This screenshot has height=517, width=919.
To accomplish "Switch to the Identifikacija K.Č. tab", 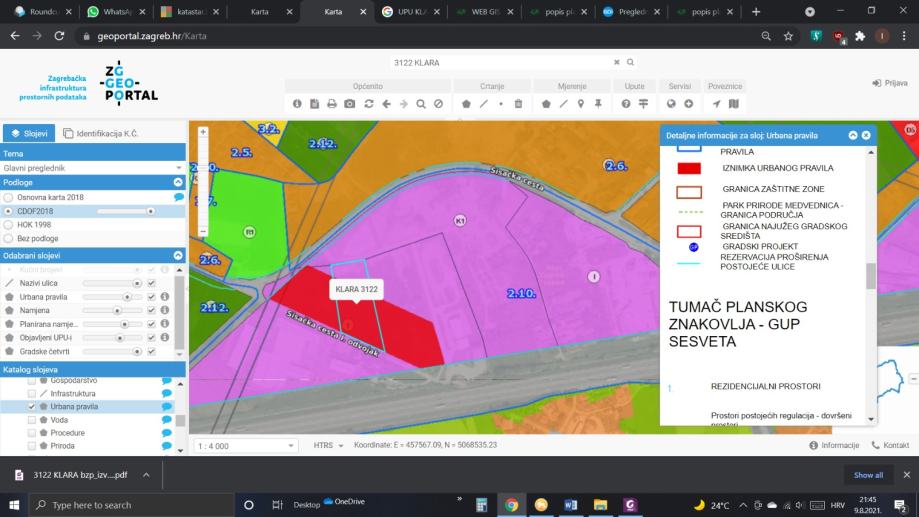I will tap(98, 133).
